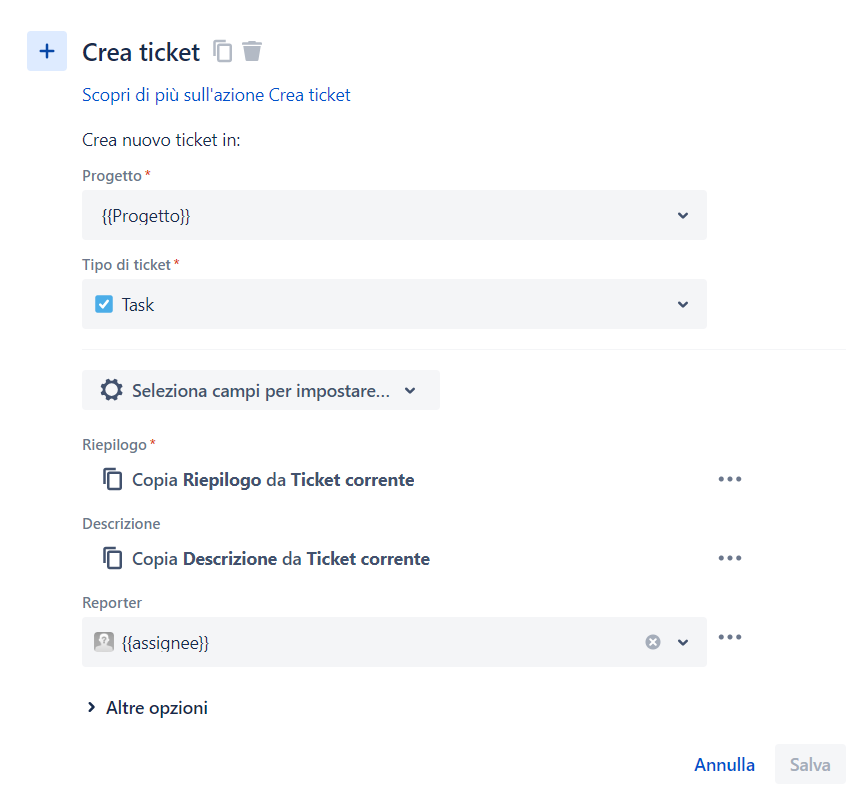
Task: Duplicate the Crea ticket action
Action: coord(222,52)
